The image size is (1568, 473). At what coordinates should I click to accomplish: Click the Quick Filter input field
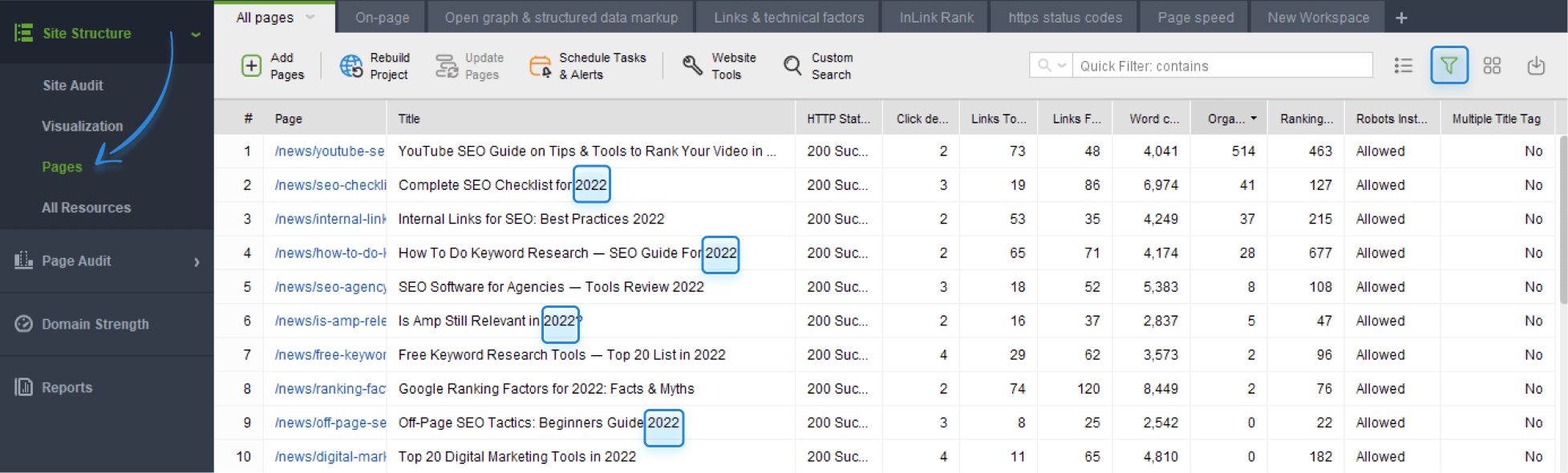click(1223, 66)
